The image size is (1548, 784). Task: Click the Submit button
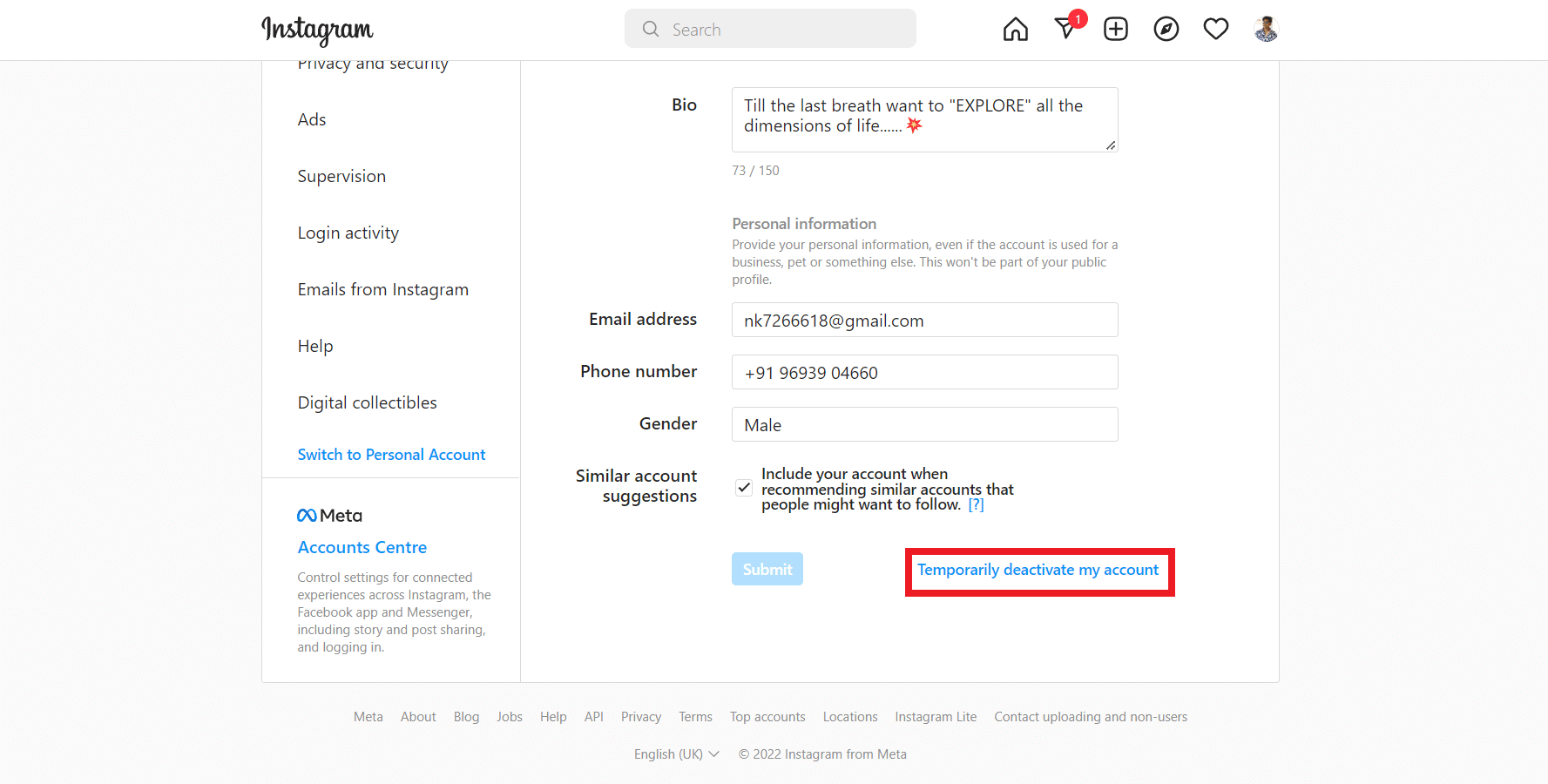coord(767,569)
